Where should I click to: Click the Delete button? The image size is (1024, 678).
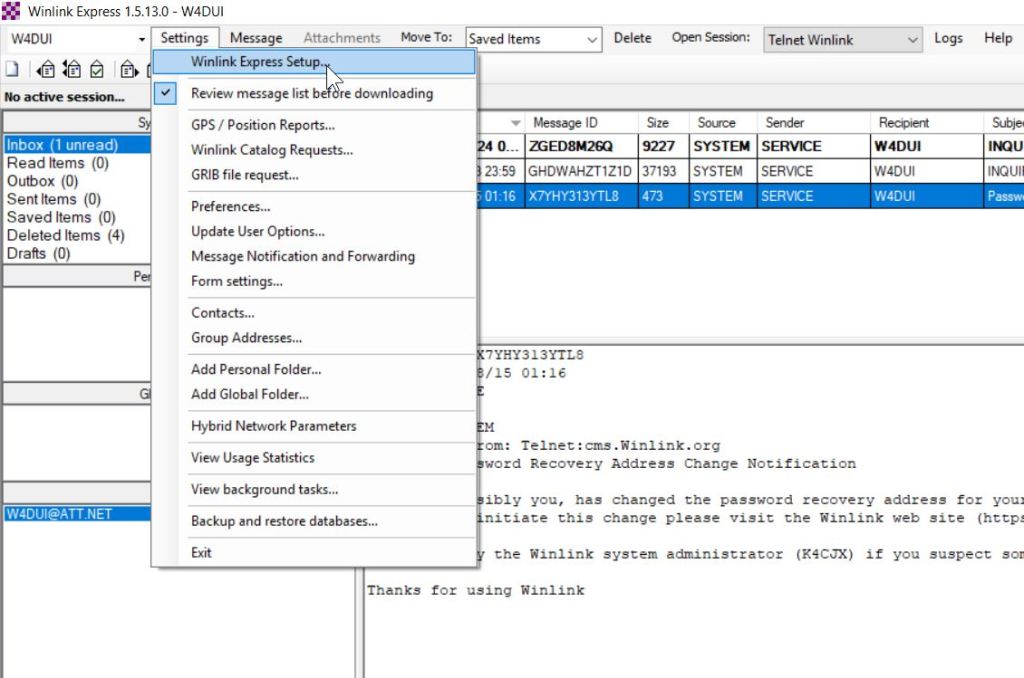(x=633, y=38)
